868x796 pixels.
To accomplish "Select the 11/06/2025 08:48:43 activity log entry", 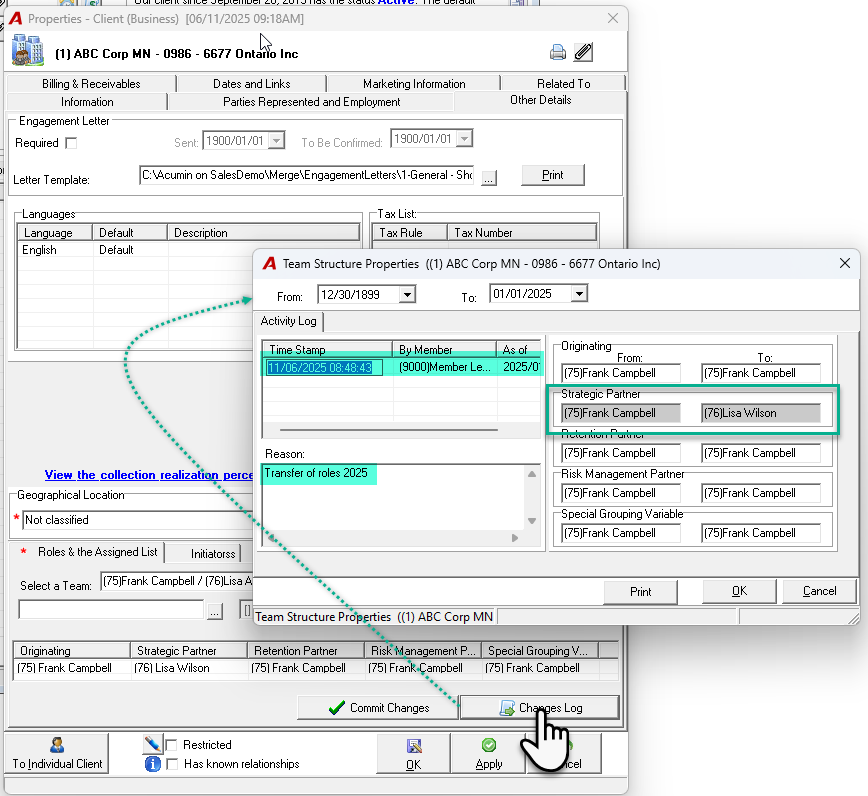I will (x=401, y=367).
